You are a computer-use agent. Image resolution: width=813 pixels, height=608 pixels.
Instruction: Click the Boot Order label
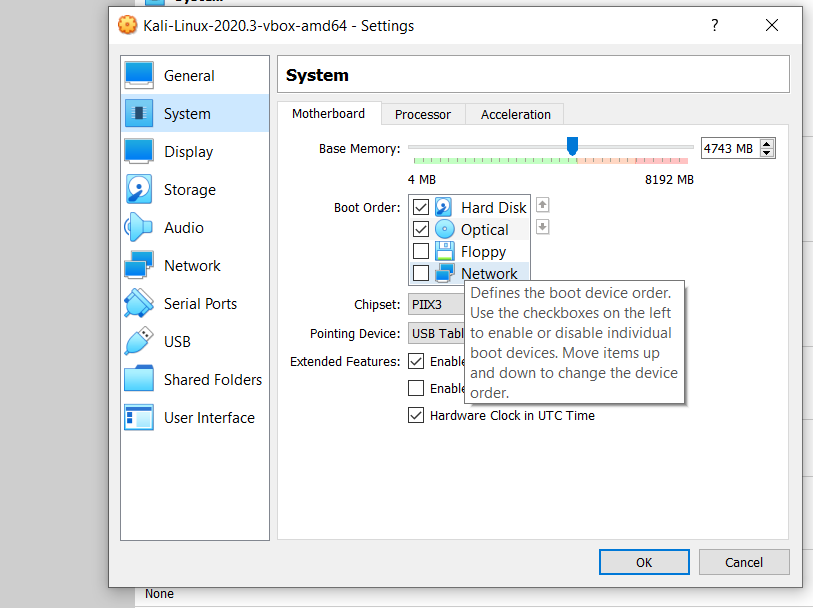click(x=367, y=207)
